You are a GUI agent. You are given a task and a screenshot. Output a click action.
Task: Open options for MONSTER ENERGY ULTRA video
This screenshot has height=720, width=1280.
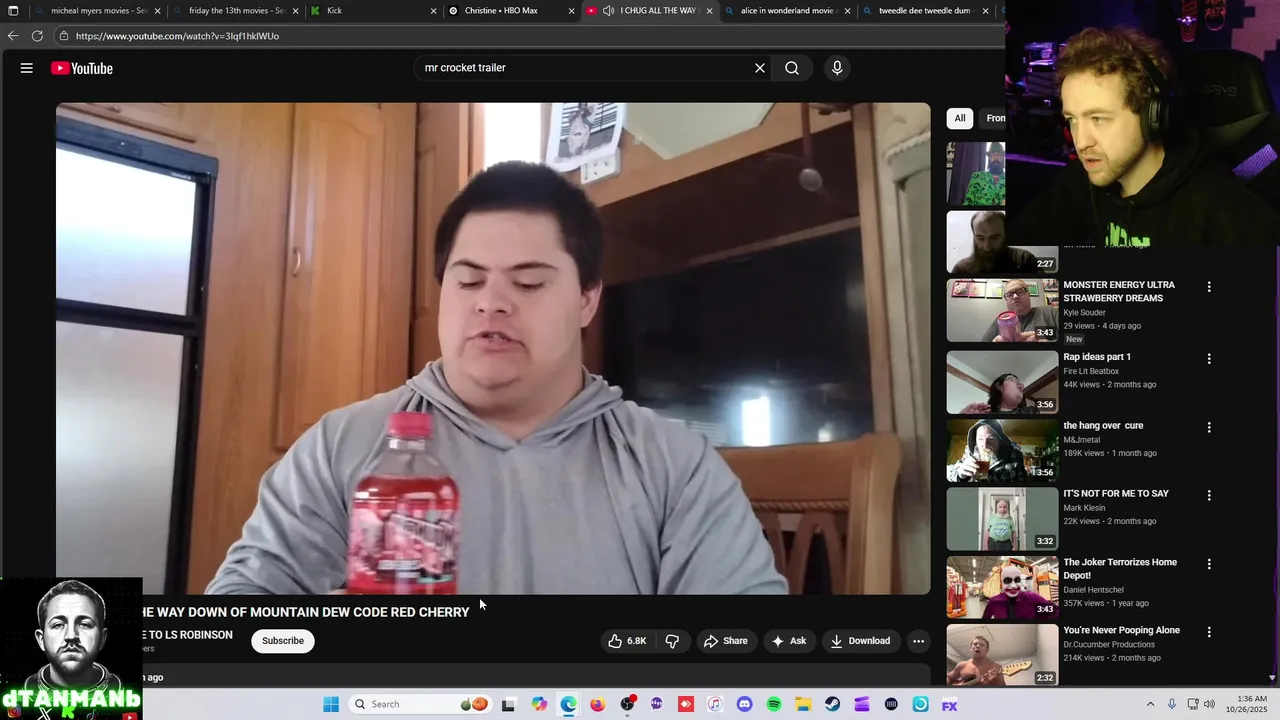1209,287
